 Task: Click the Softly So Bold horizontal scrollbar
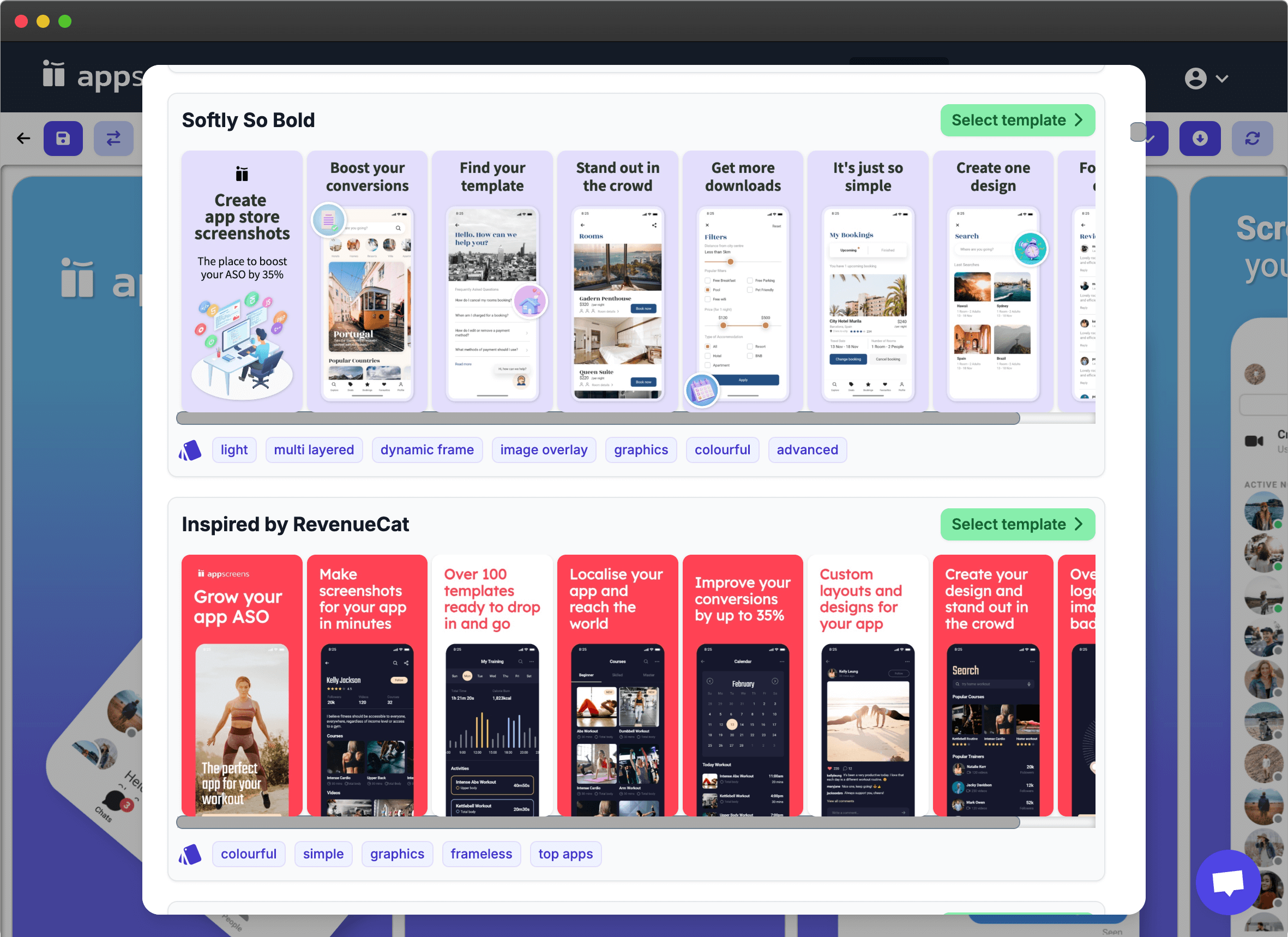point(598,418)
